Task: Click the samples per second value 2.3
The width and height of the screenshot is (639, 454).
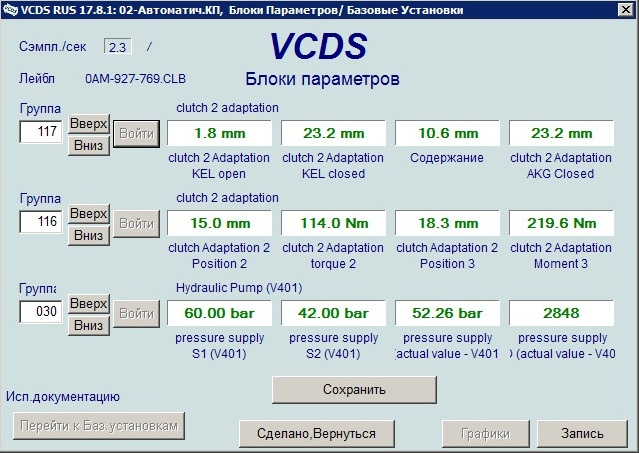Action: click(x=118, y=47)
